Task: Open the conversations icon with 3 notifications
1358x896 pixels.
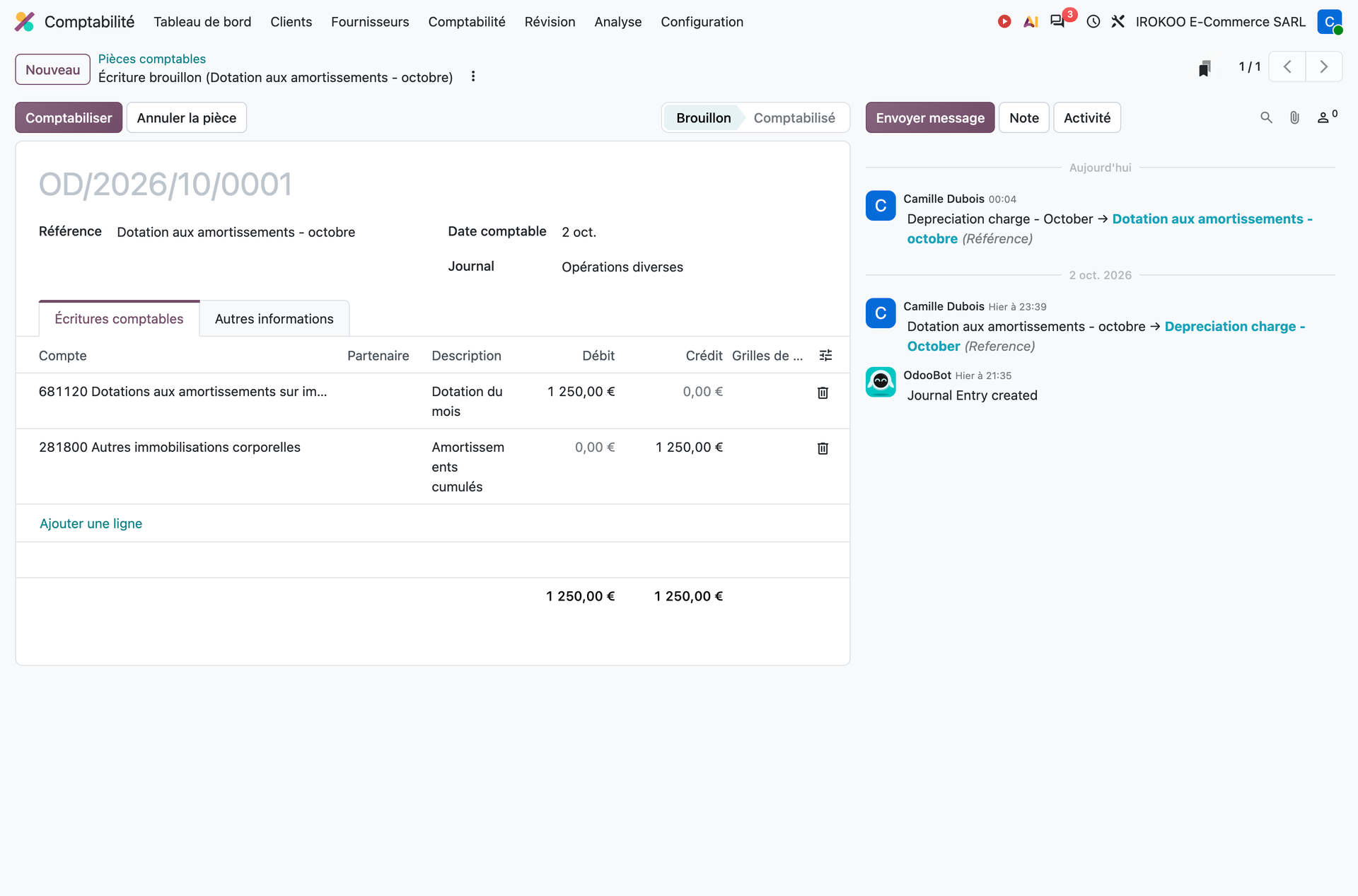Action: pyautogui.click(x=1058, y=21)
